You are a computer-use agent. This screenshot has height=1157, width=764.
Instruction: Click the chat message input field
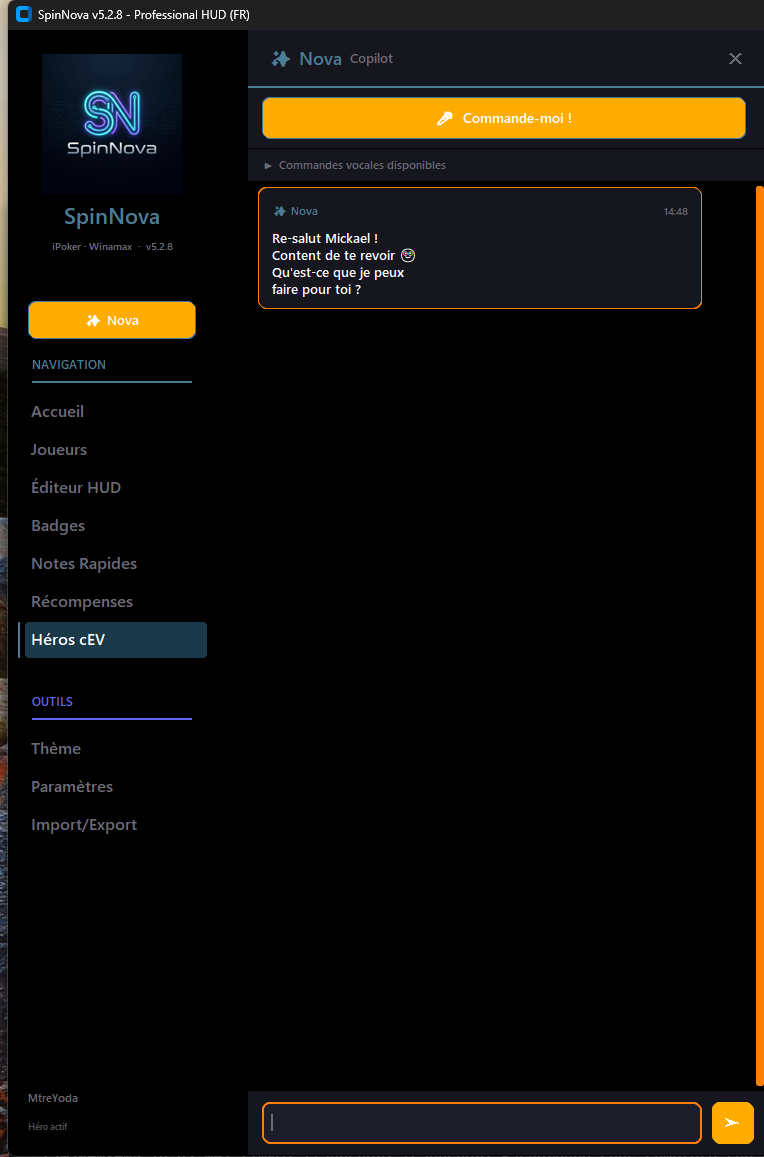coord(481,1122)
